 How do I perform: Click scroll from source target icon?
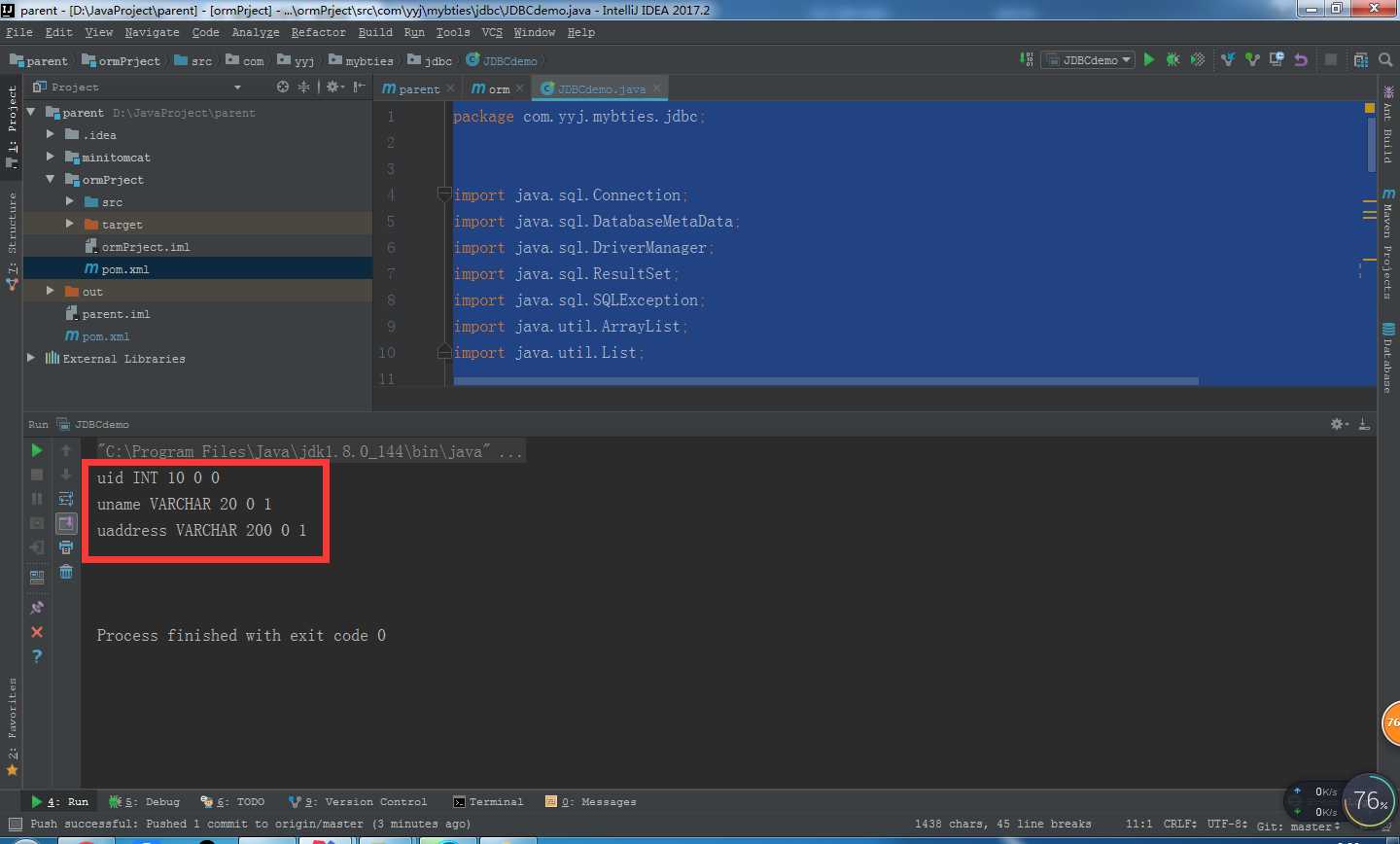coord(282,87)
